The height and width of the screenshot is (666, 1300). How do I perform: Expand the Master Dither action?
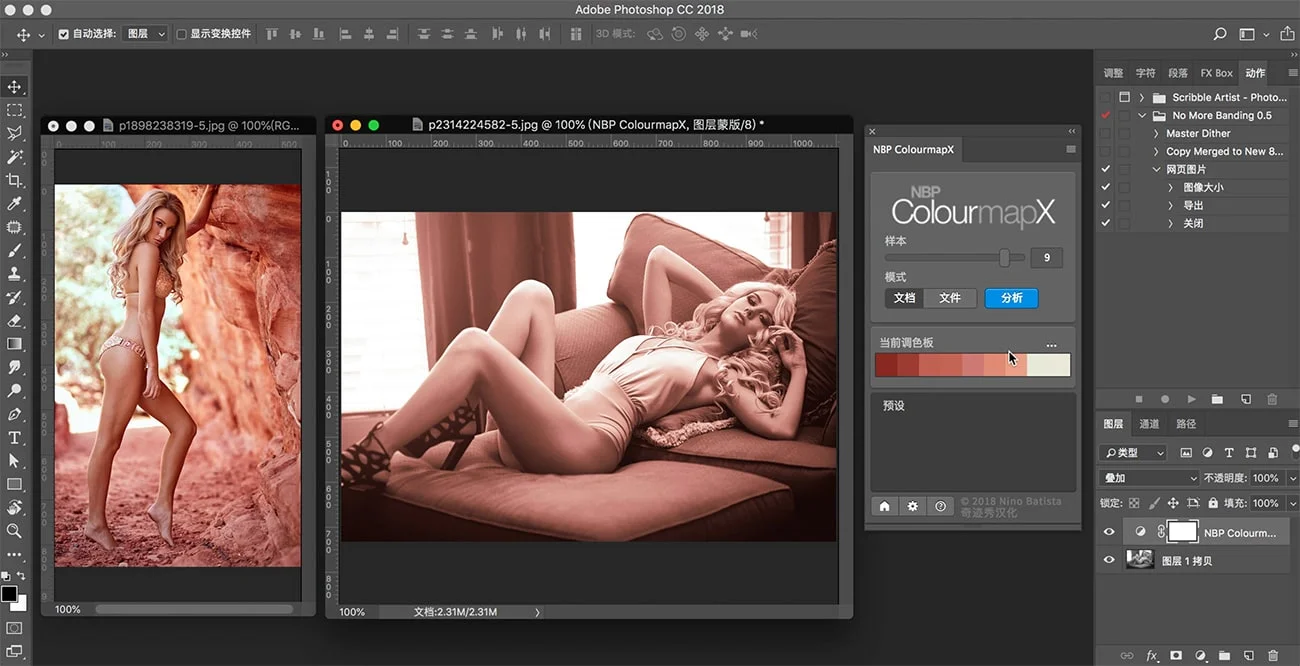click(x=1156, y=134)
